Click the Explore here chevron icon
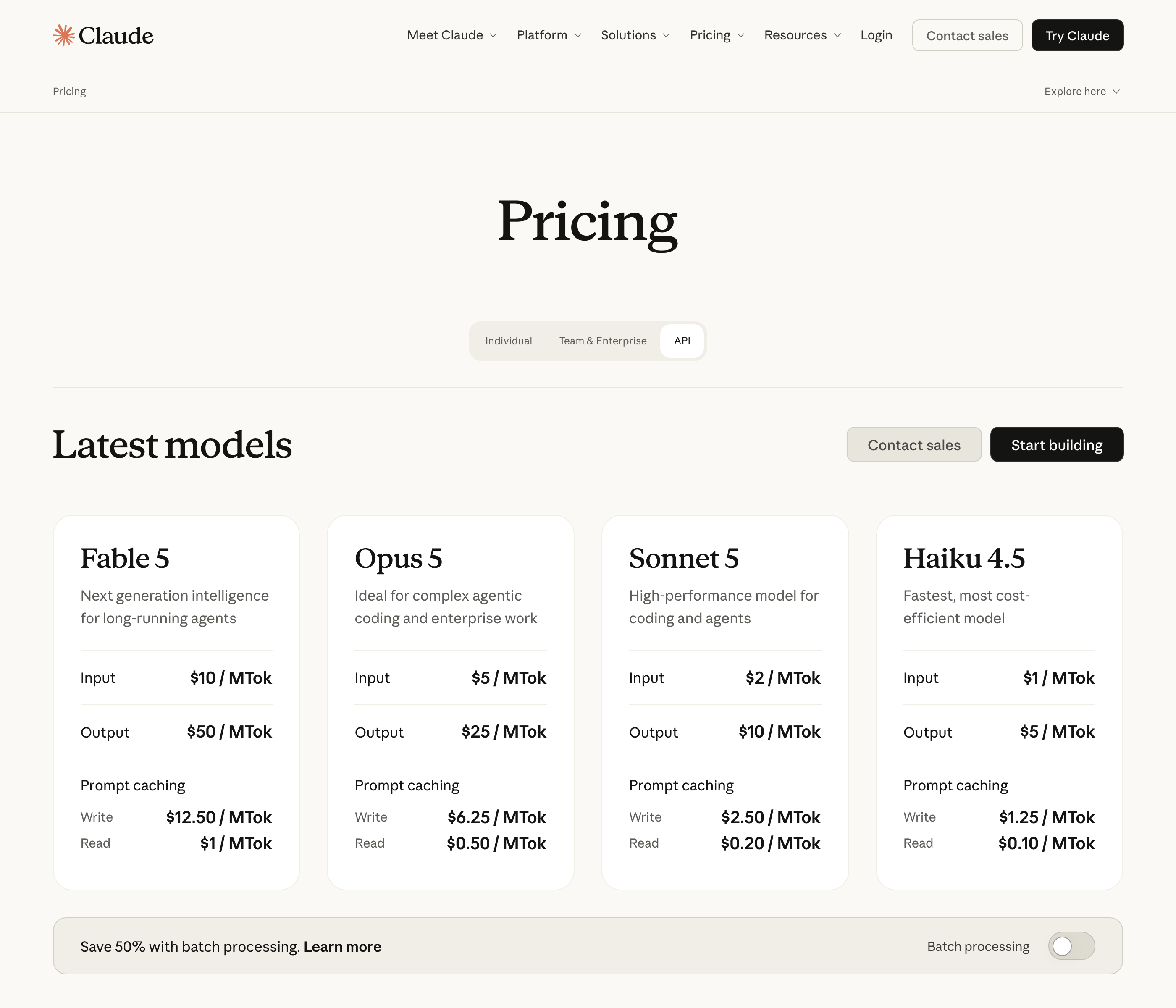Screen dimensions: 1176x1008 (1116, 92)
